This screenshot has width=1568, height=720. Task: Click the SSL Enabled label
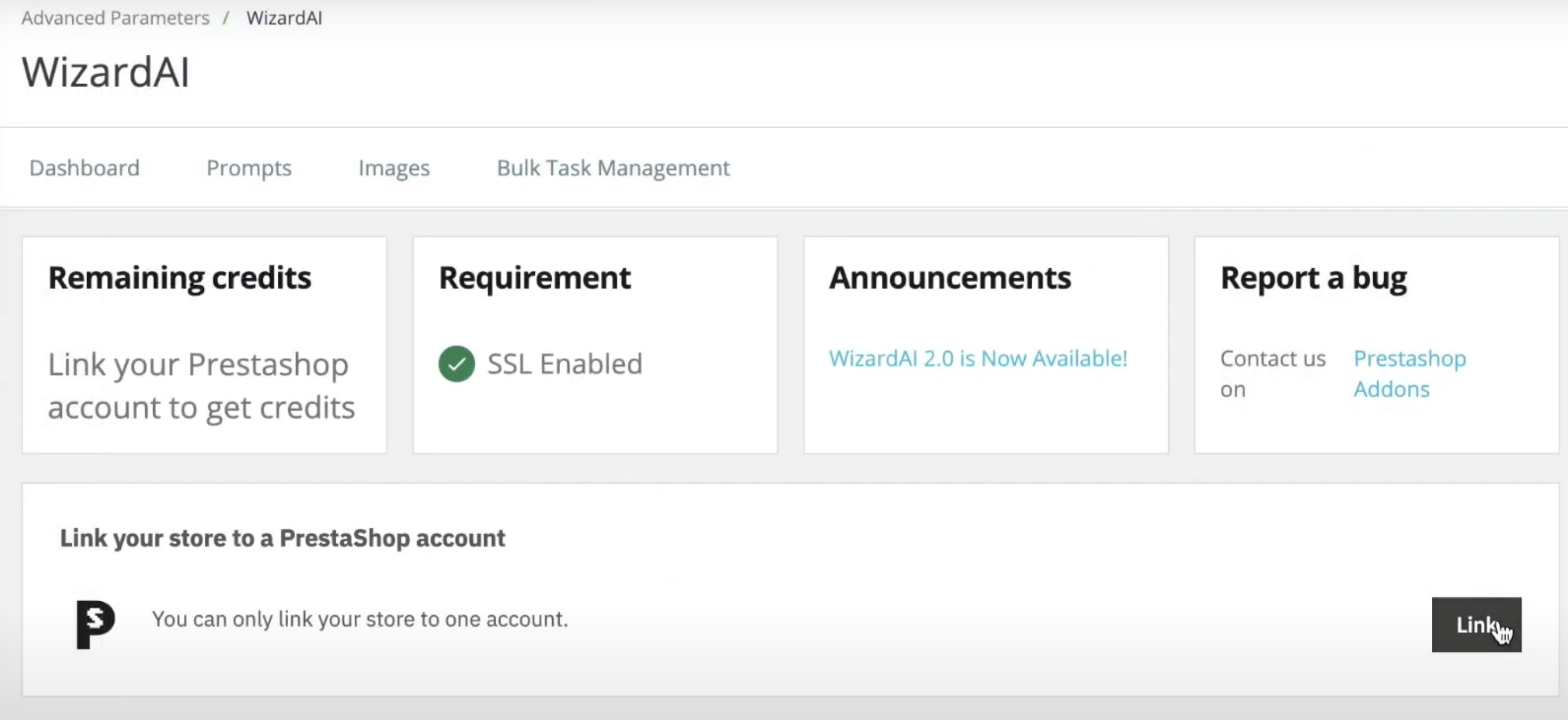(x=565, y=363)
